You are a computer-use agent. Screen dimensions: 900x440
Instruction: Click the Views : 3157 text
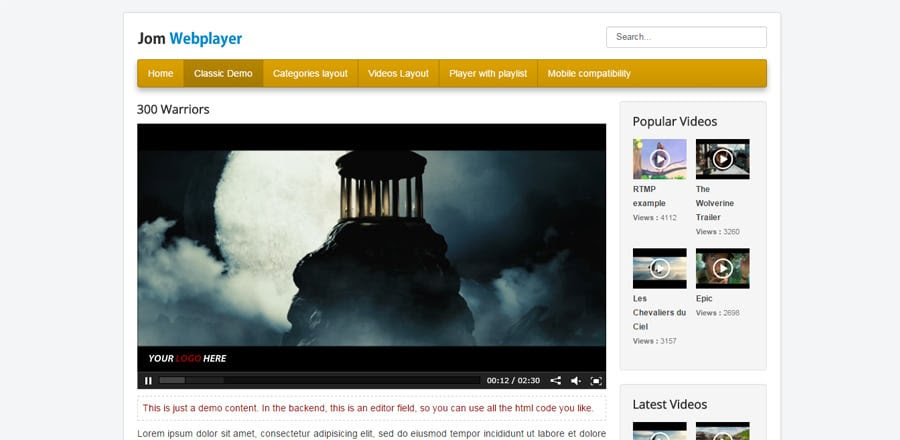pyautogui.click(x=655, y=341)
